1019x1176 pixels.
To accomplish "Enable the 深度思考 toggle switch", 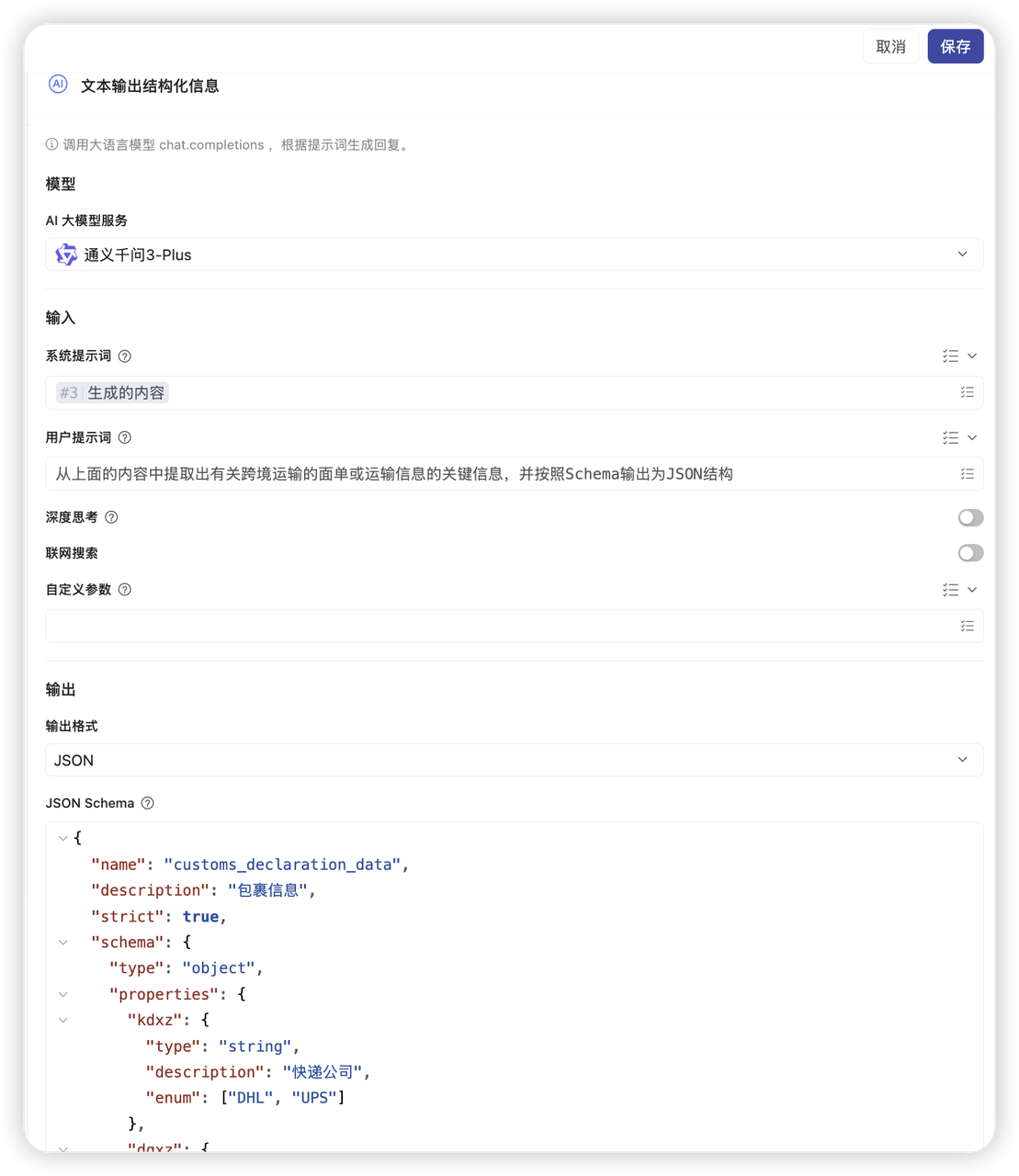I will coord(970,517).
